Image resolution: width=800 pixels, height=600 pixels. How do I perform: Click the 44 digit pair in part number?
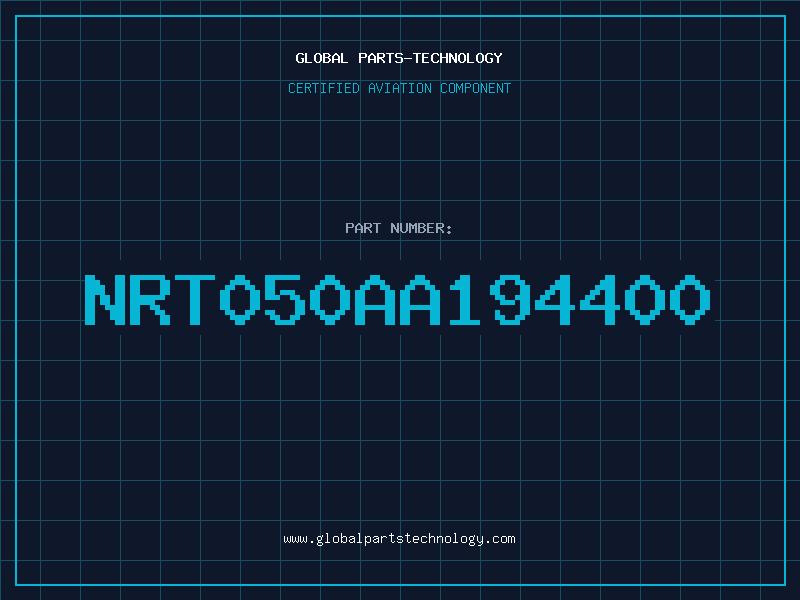[577, 299]
